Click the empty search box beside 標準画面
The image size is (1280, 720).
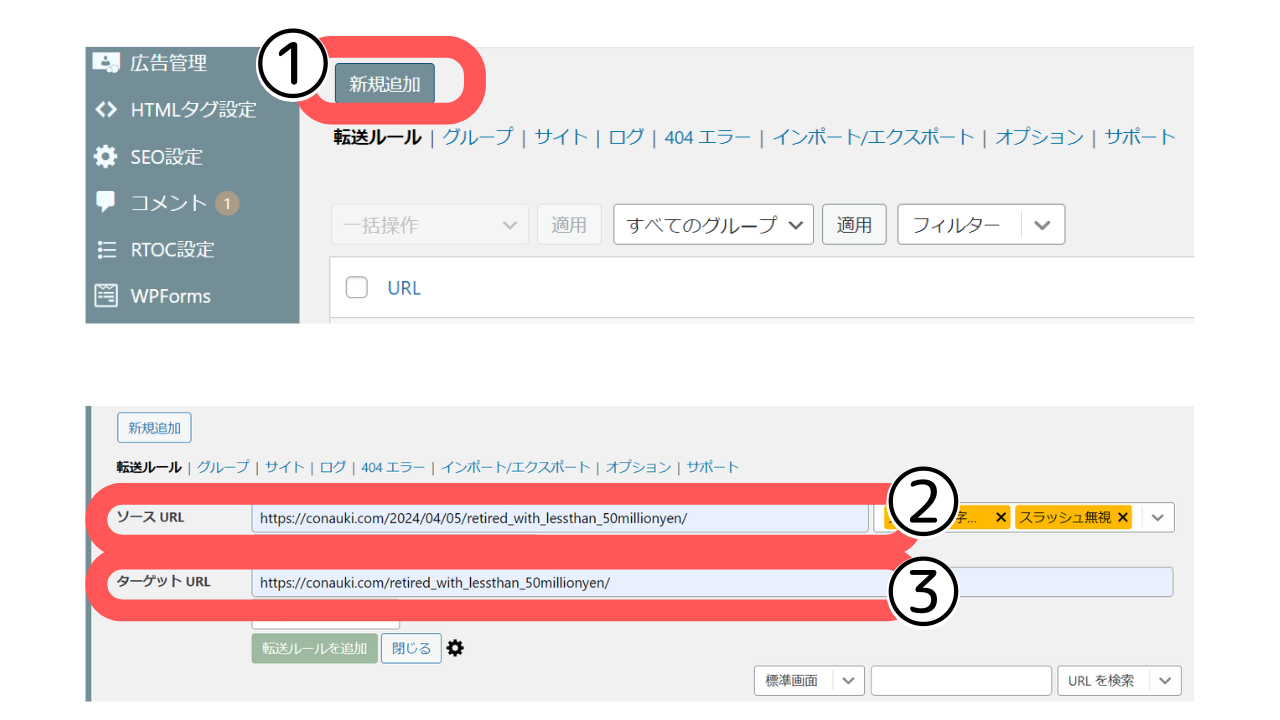pyautogui.click(x=961, y=680)
